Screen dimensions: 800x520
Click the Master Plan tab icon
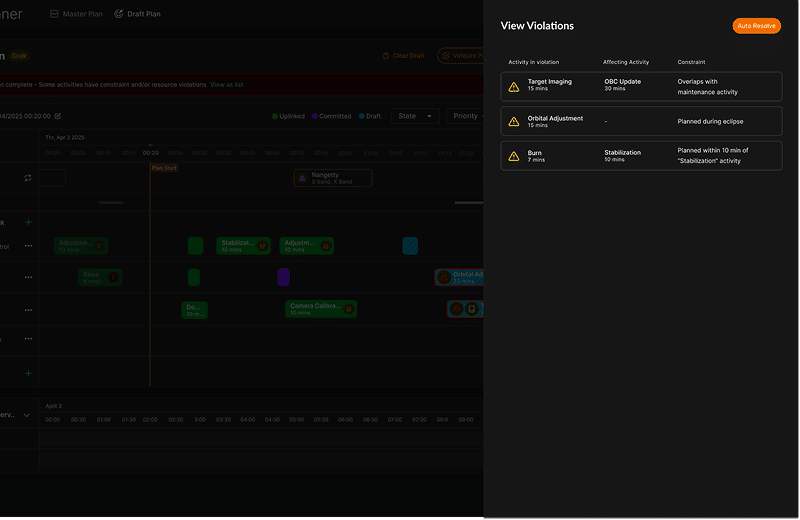pos(54,14)
